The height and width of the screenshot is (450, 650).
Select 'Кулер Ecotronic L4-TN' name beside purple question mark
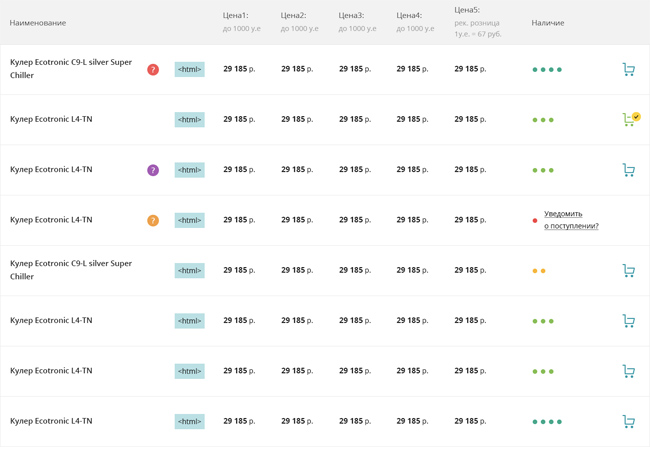(x=51, y=169)
